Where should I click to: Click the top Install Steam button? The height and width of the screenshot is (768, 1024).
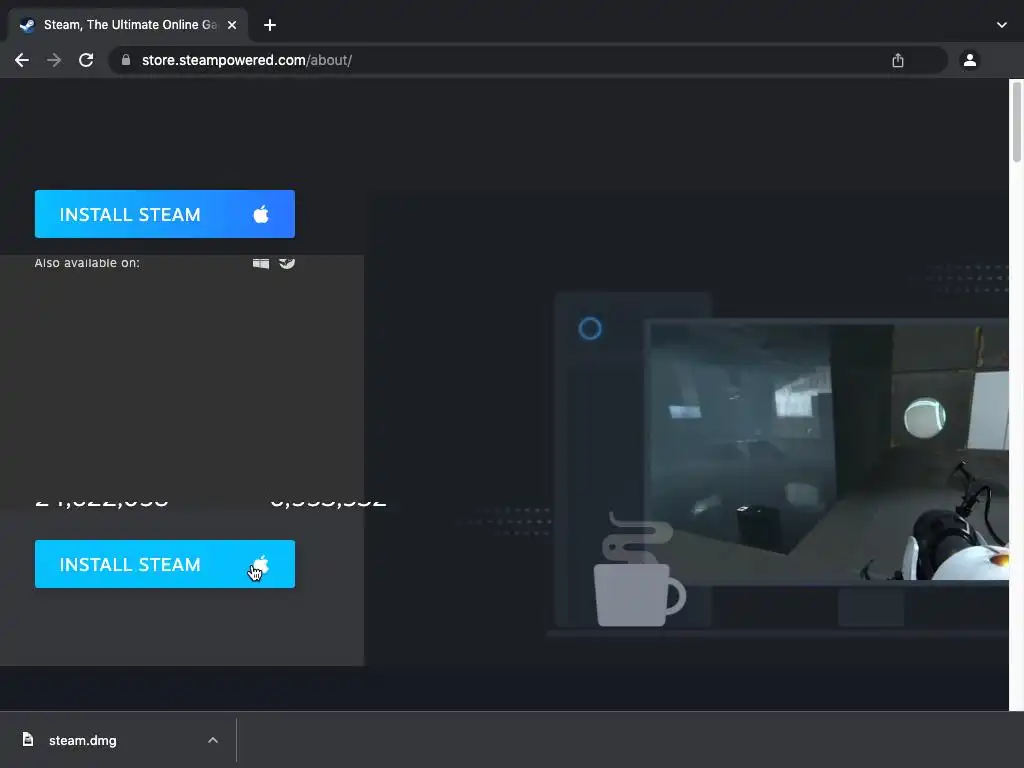coord(165,214)
